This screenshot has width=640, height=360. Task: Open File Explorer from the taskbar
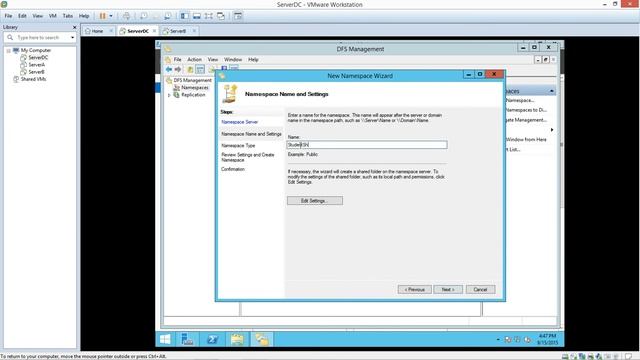pos(237,340)
